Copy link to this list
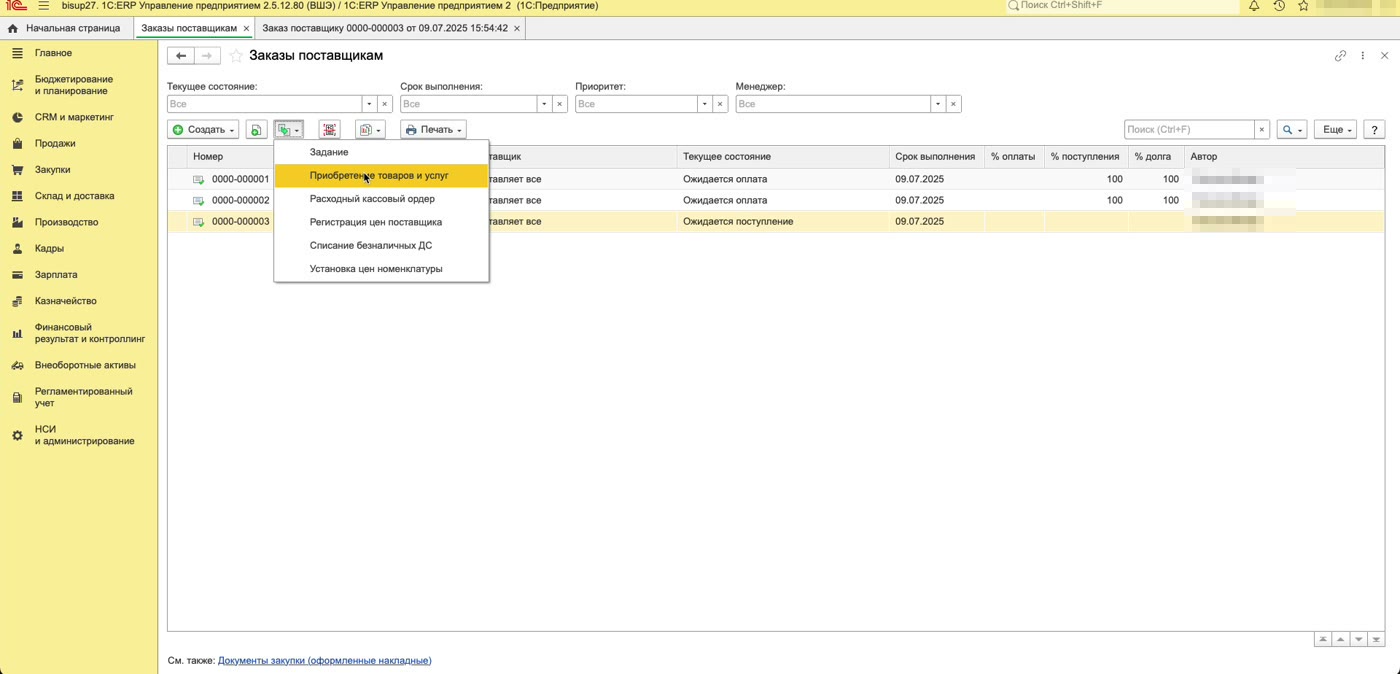The image size is (1400, 674). click(x=1340, y=56)
